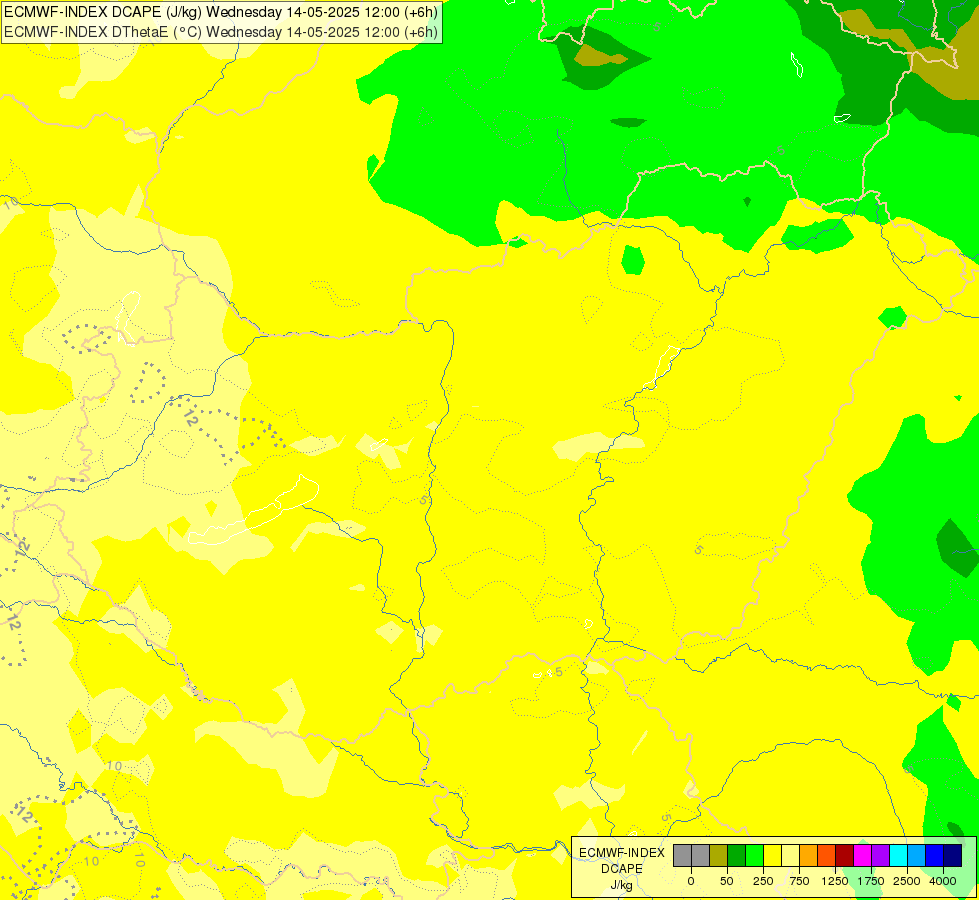Select the dark red legend swatch
The width and height of the screenshot is (979, 900).
tap(845, 855)
